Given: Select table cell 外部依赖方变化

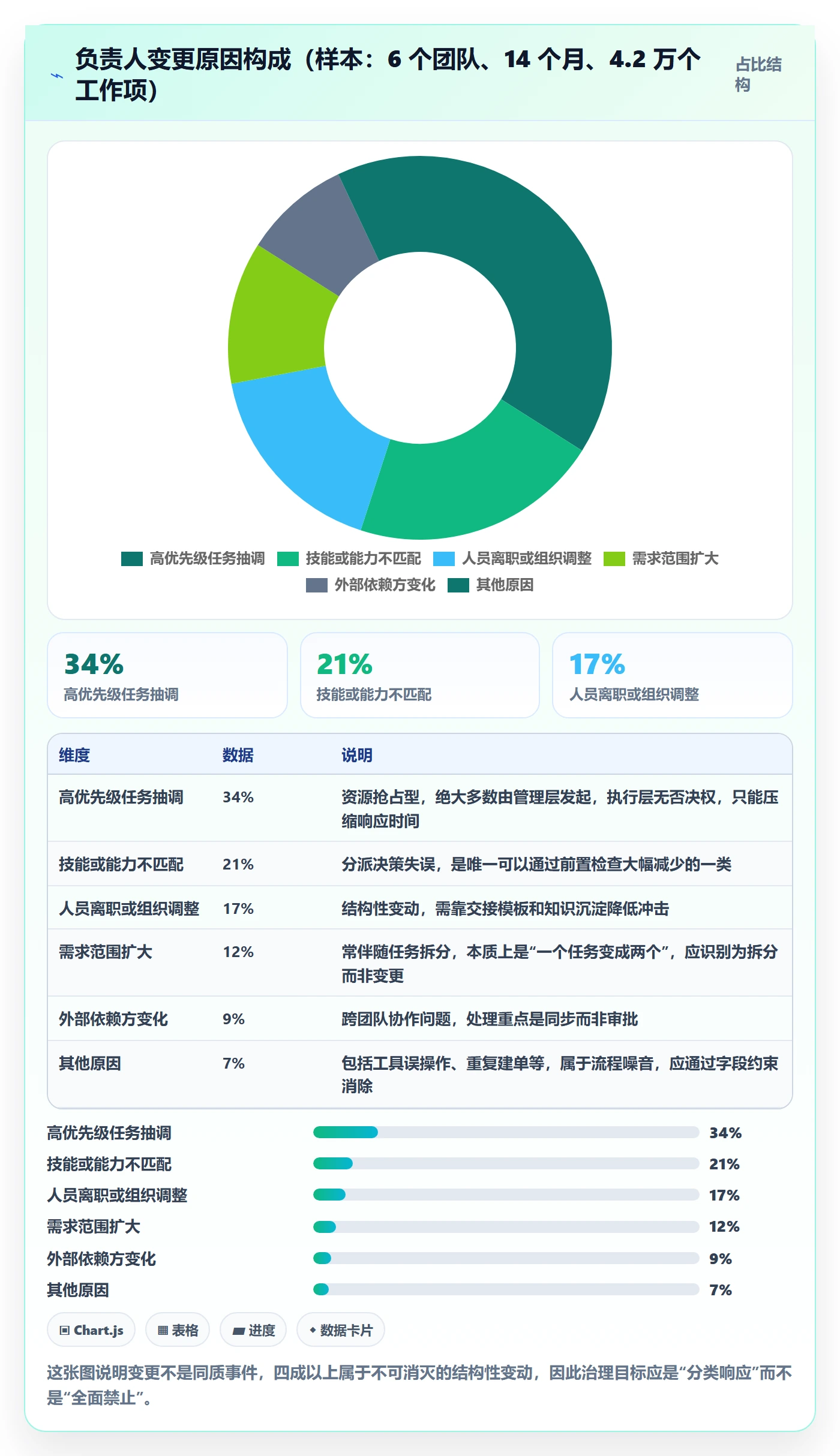Looking at the screenshot, I should pos(113,1019).
